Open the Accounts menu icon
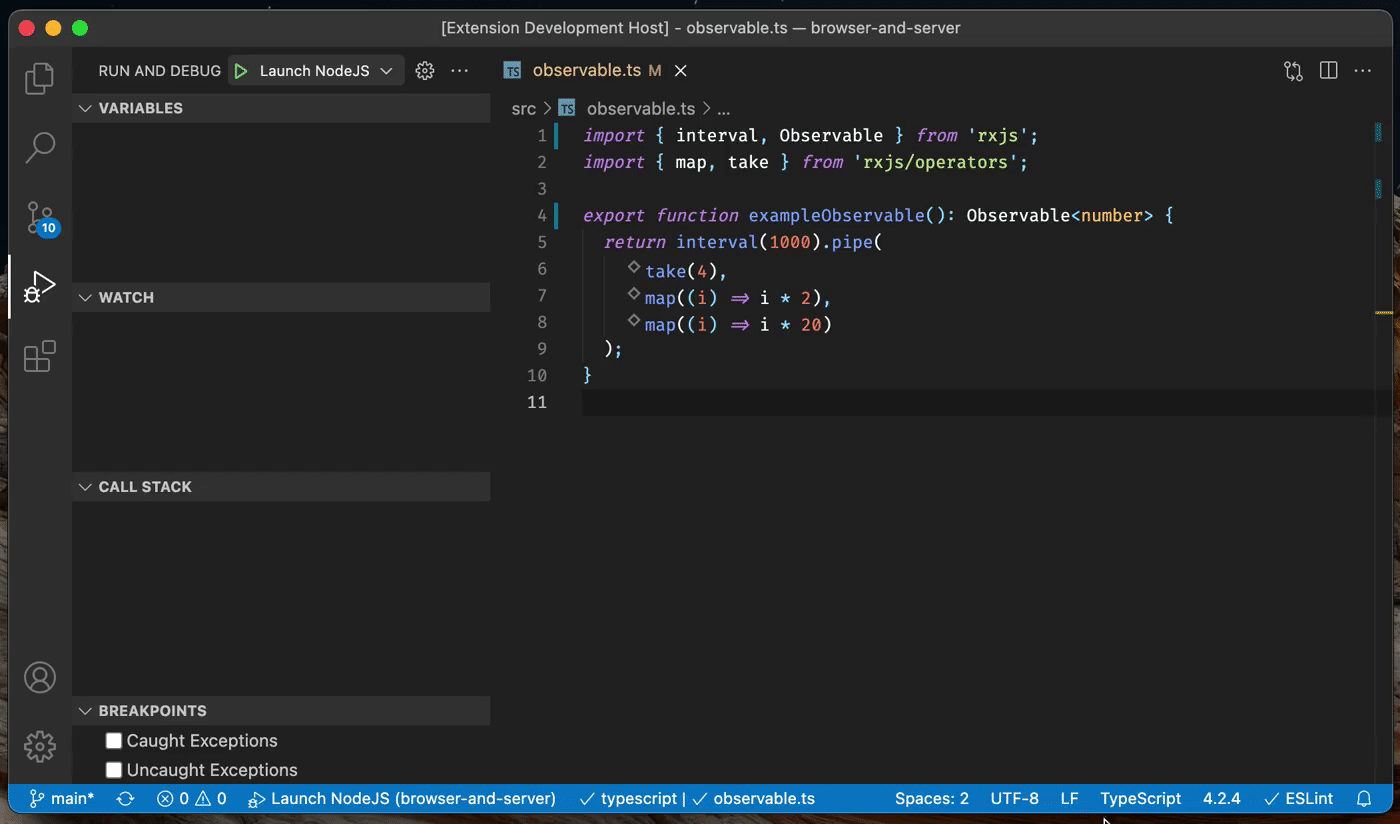This screenshot has height=824, width=1400. pos(40,677)
